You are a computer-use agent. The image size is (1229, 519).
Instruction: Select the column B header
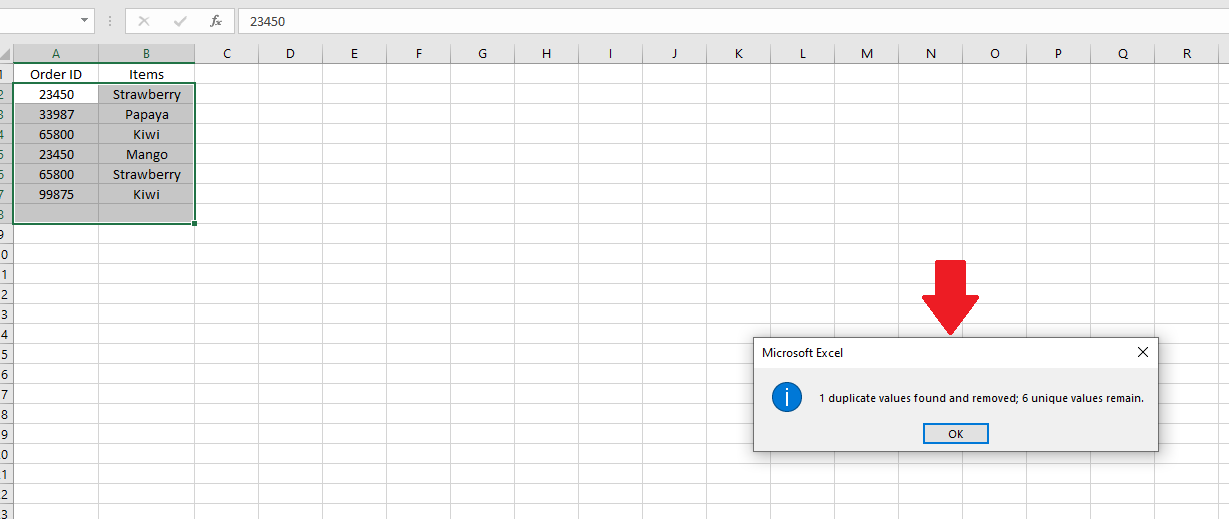[146, 54]
